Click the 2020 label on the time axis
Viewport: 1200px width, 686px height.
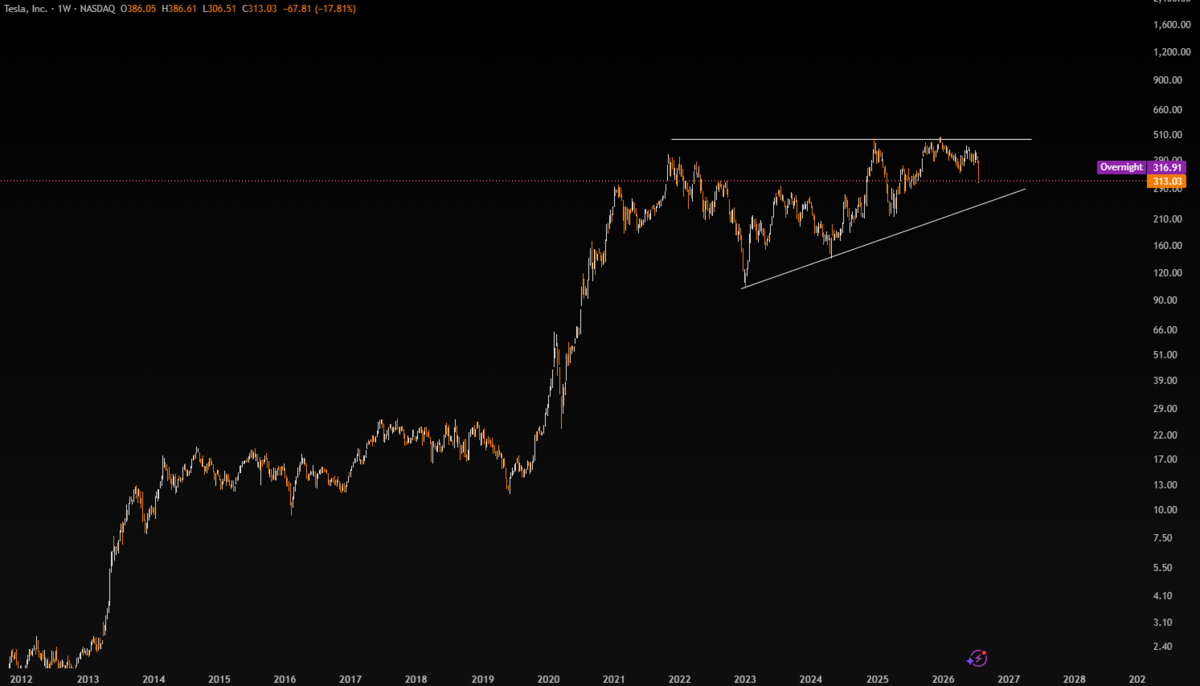click(548, 678)
